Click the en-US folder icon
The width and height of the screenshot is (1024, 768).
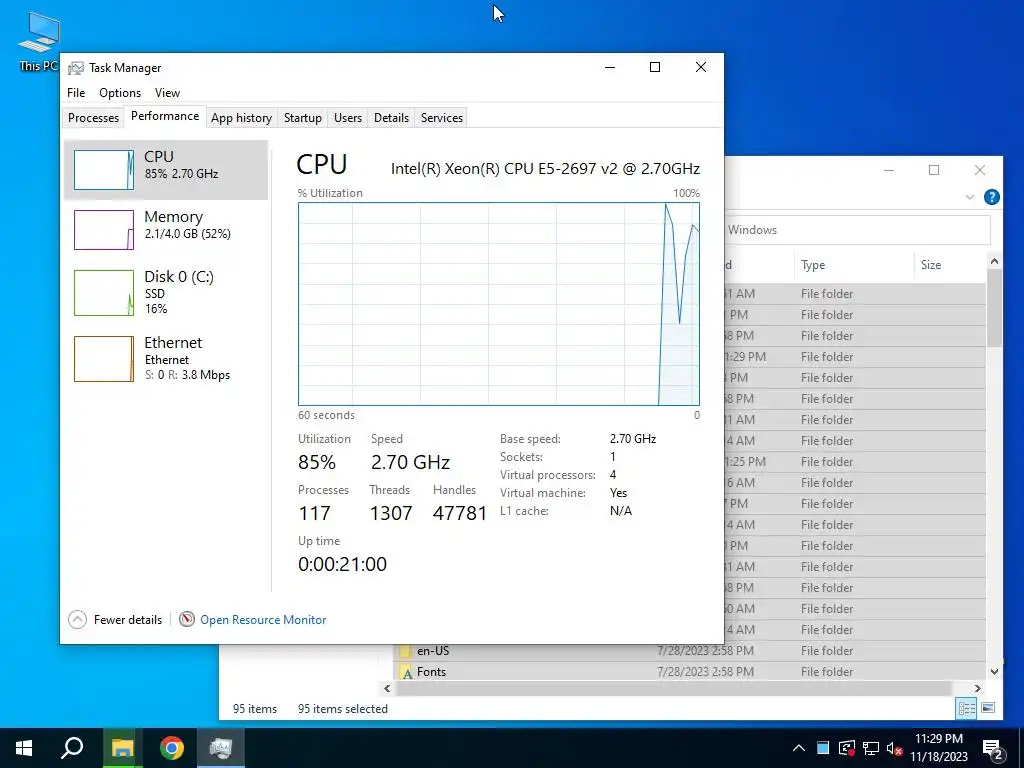click(406, 650)
